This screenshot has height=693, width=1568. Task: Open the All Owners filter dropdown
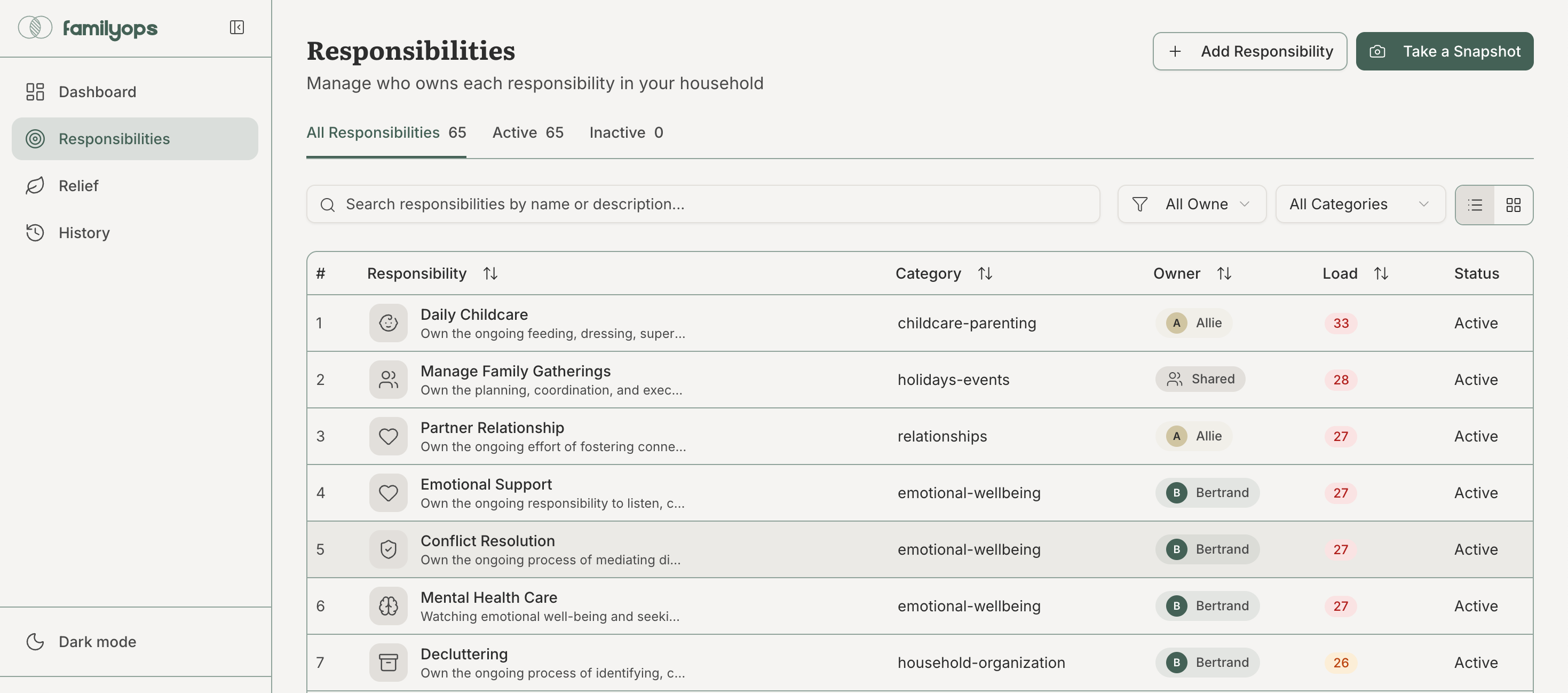click(x=1191, y=204)
